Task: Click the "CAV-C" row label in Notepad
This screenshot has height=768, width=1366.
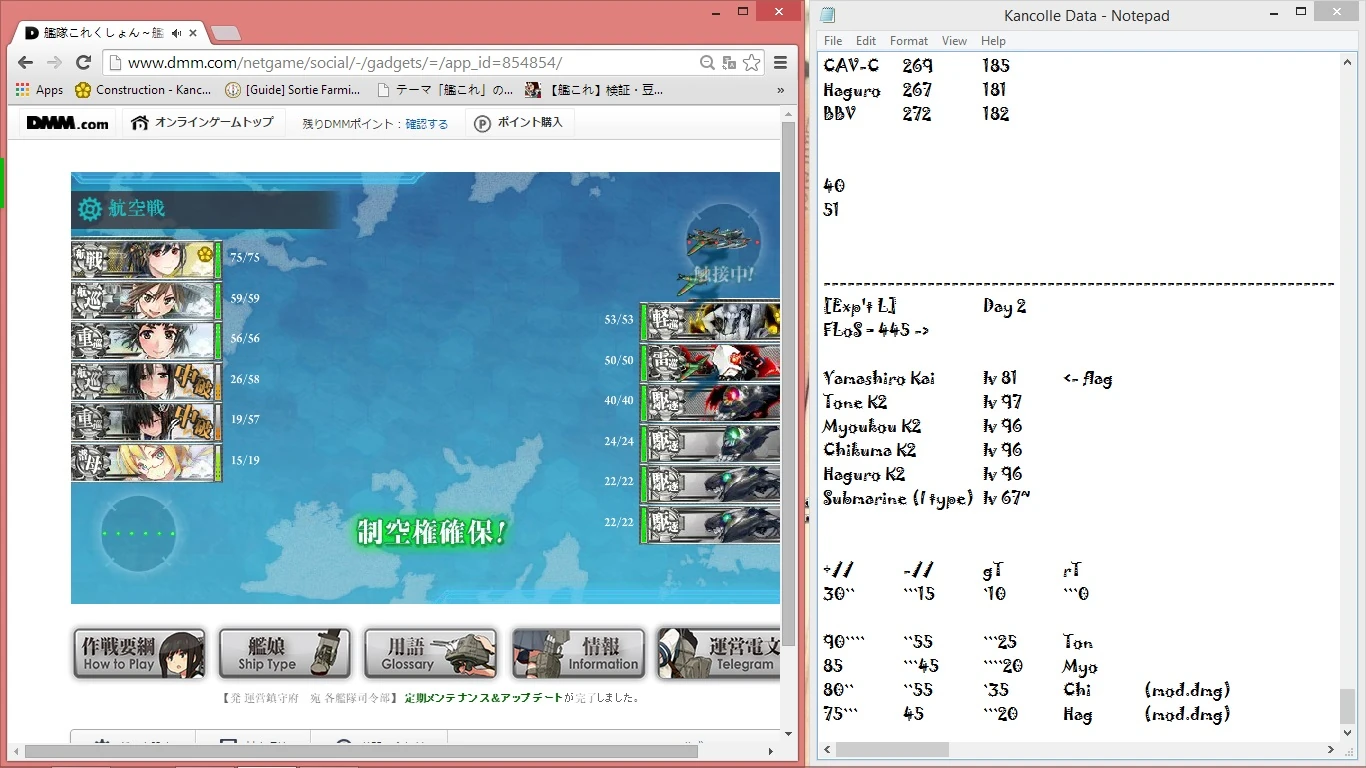Action: pos(851,65)
